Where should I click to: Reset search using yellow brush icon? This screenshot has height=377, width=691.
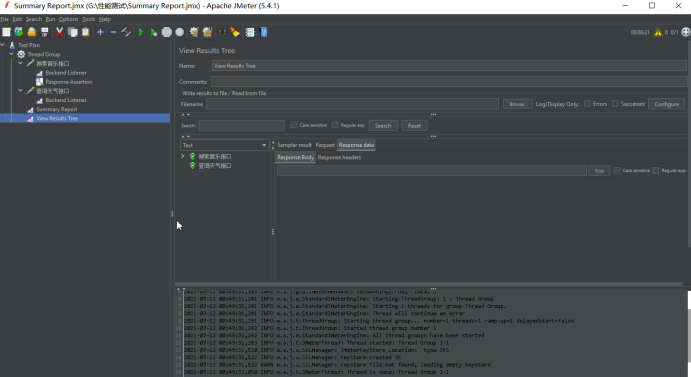tap(235, 32)
